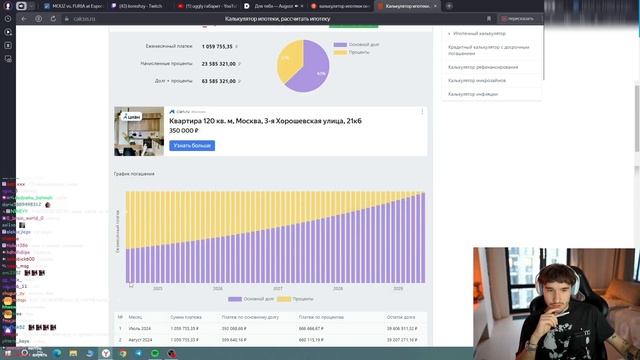Toggle Основной долг swatch under bar chart

tap(235, 299)
